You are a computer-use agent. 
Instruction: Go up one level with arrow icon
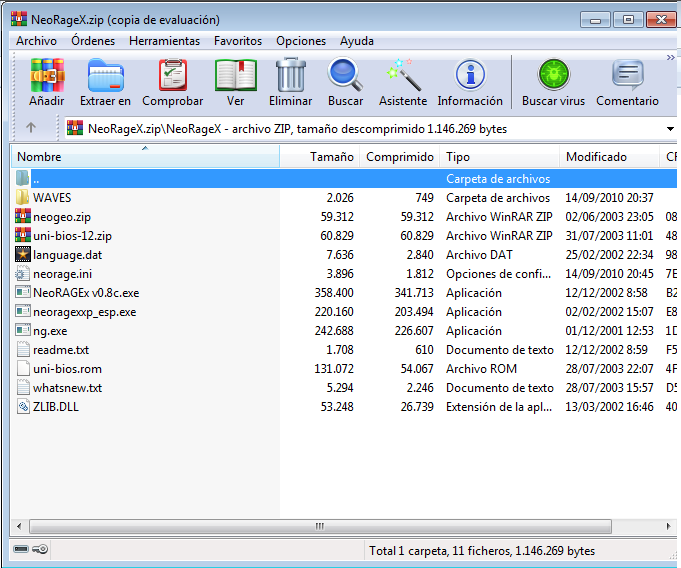(30, 128)
